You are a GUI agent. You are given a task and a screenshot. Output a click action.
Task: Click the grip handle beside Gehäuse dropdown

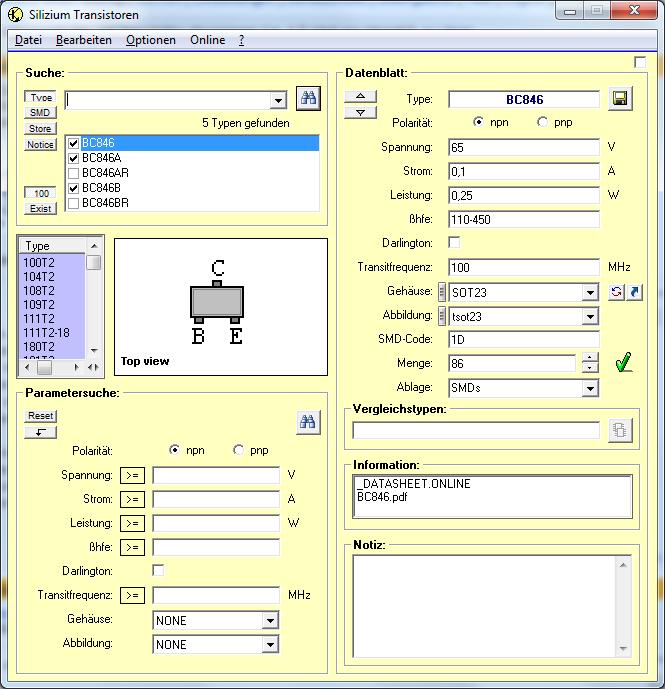point(442,292)
